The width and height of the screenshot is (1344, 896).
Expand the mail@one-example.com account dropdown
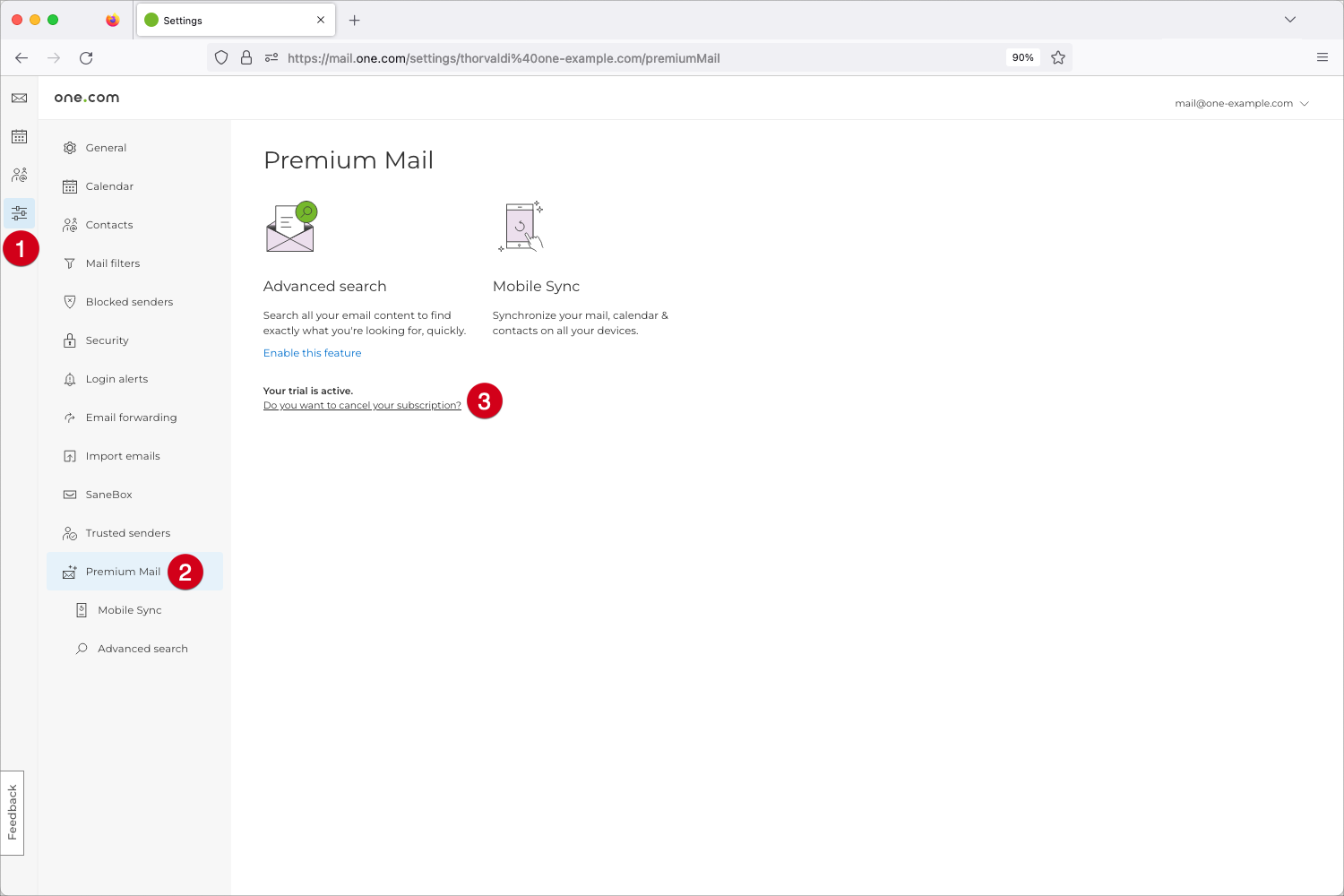click(1242, 103)
